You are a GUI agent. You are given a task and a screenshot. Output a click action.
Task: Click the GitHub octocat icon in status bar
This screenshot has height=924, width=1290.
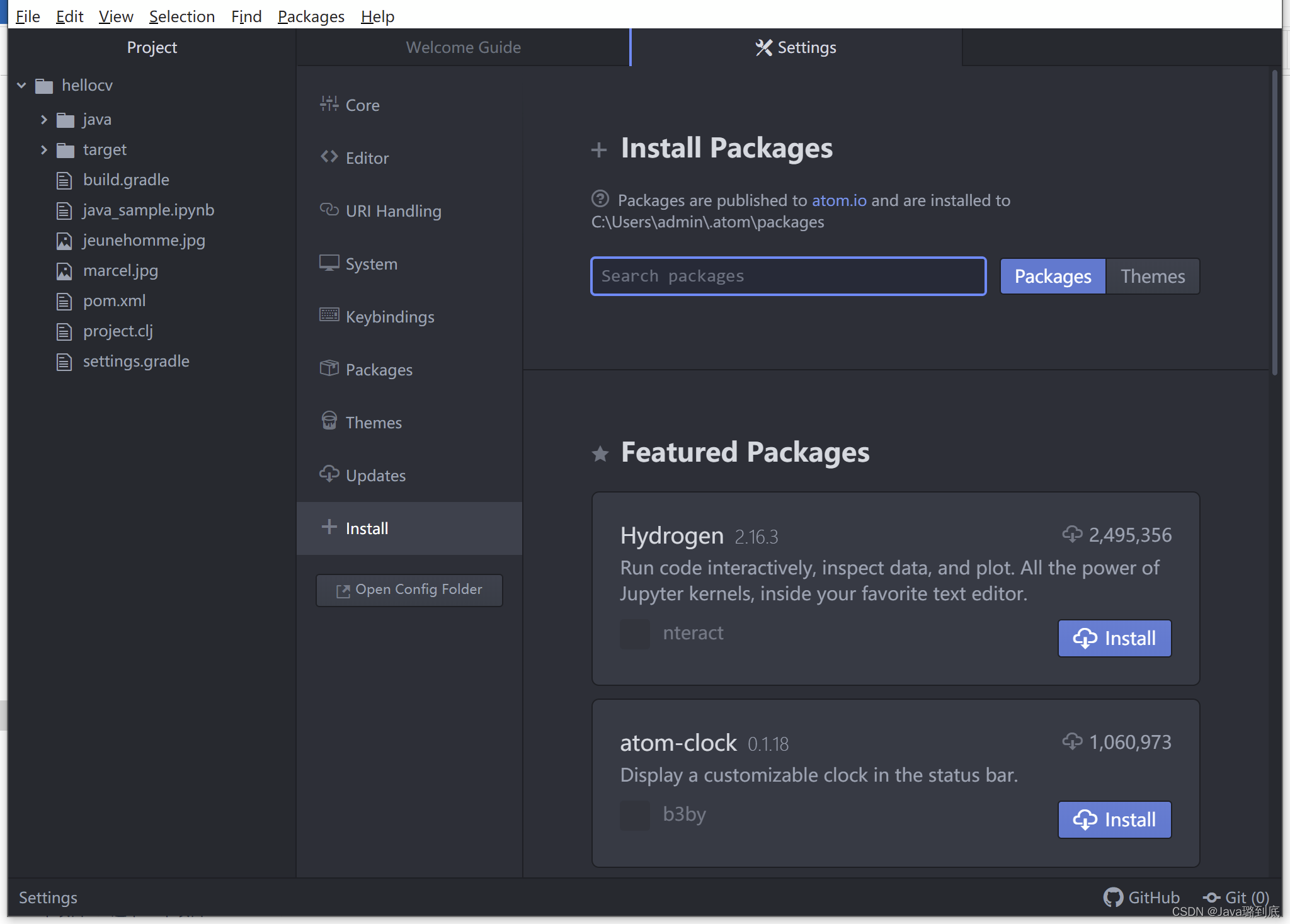pyautogui.click(x=1113, y=897)
